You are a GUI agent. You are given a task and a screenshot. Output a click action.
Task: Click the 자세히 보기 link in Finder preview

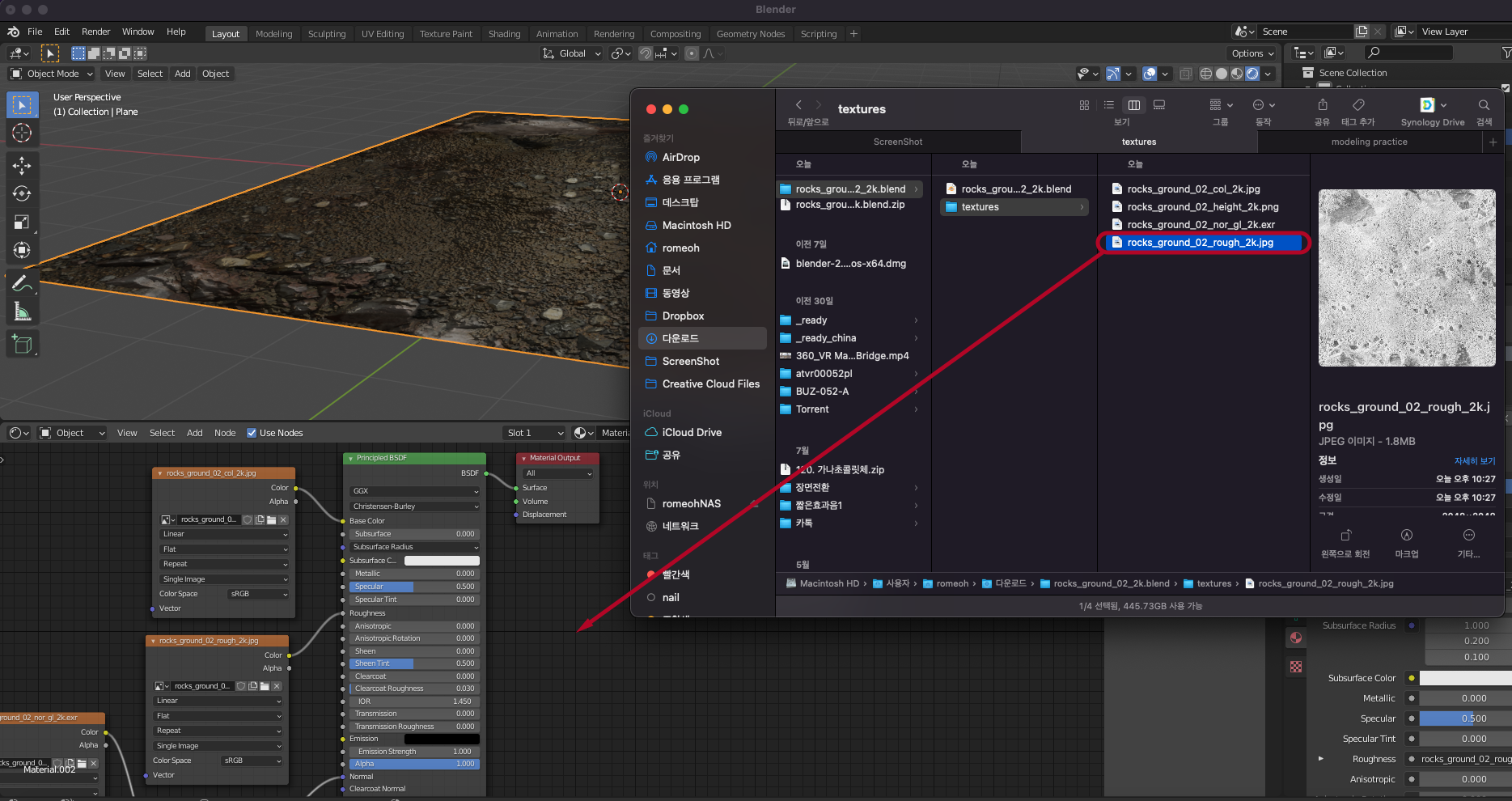click(x=1474, y=461)
